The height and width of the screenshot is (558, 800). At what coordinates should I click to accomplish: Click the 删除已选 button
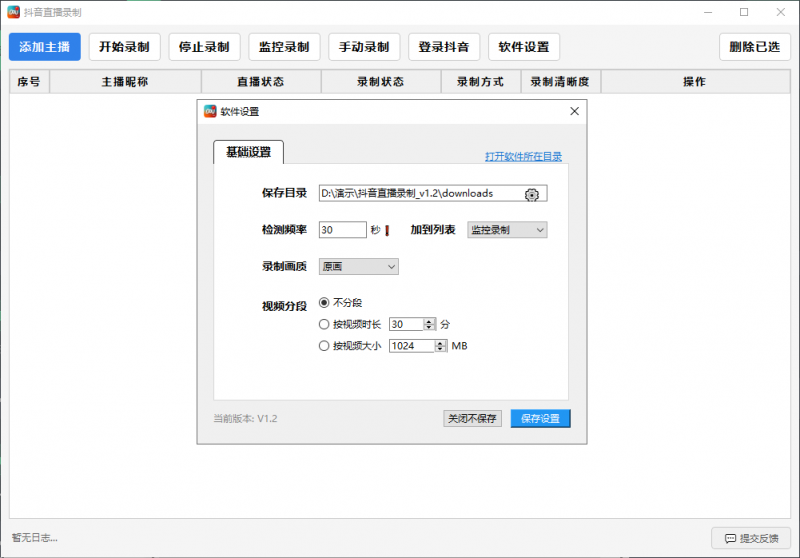755,47
